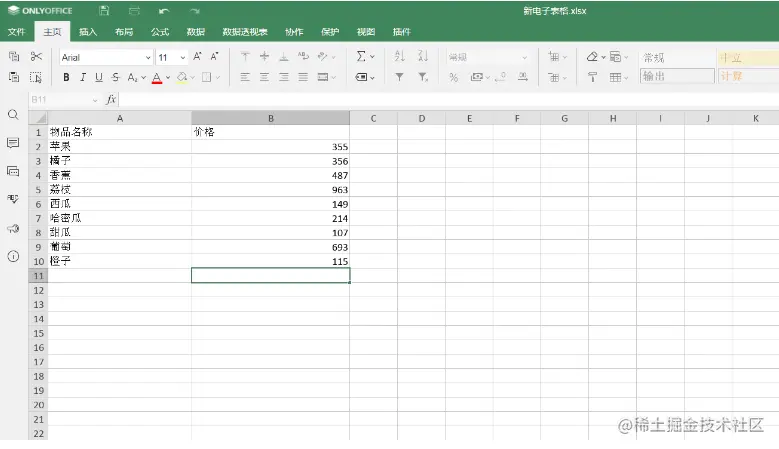Toggle bold formatting
This screenshot has width=779, height=449.
click(x=66, y=77)
